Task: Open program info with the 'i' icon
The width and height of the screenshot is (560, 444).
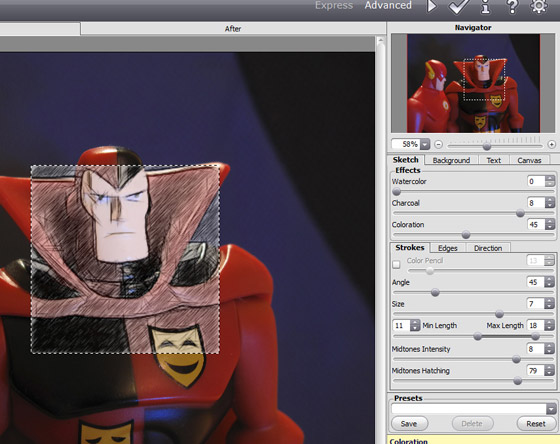Action: tap(485, 6)
